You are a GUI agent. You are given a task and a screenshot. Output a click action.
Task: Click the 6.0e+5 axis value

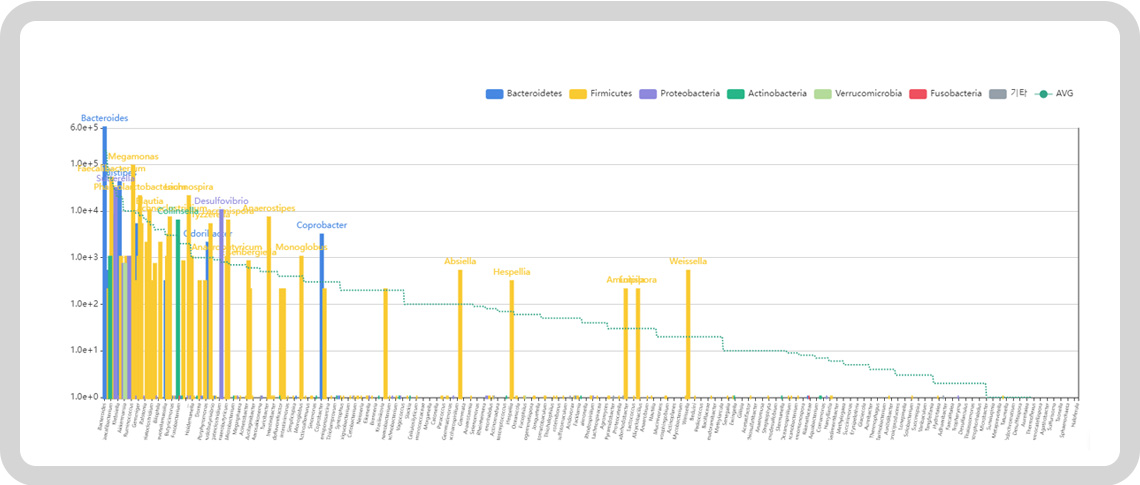[x=84, y=128]
